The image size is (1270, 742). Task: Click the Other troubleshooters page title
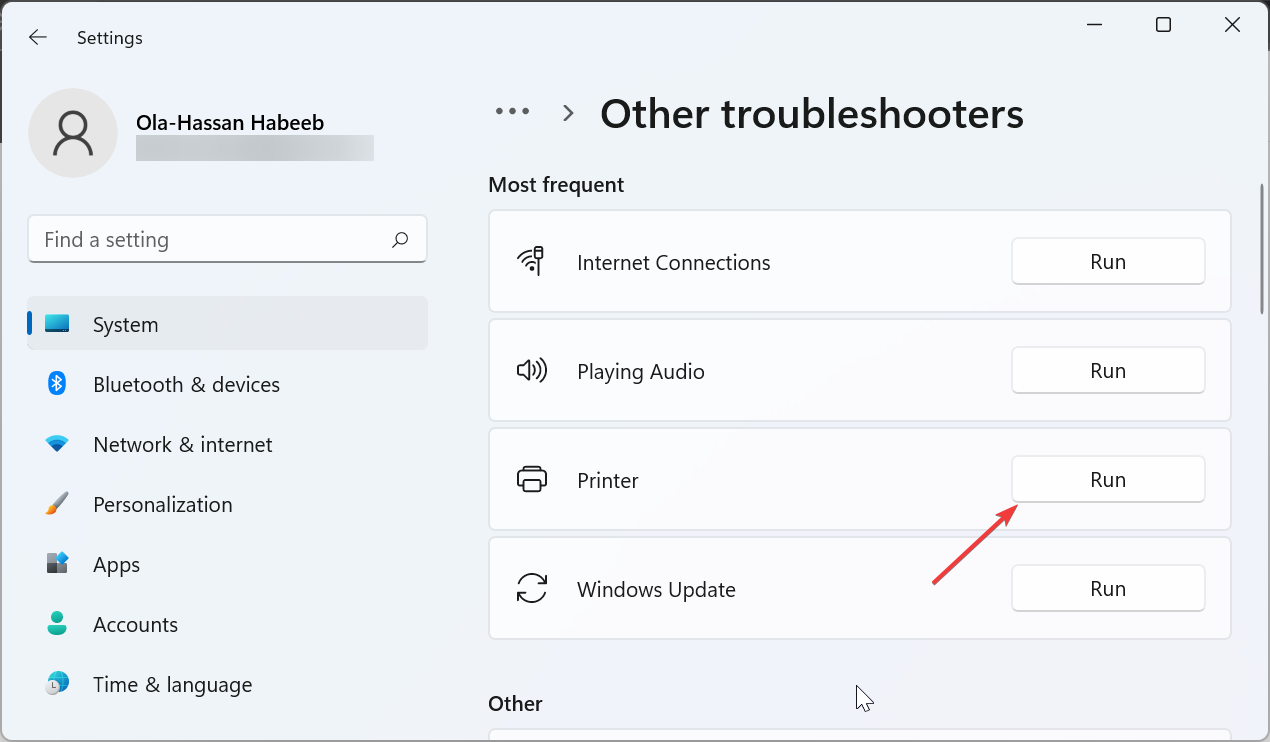coord(812,113)
